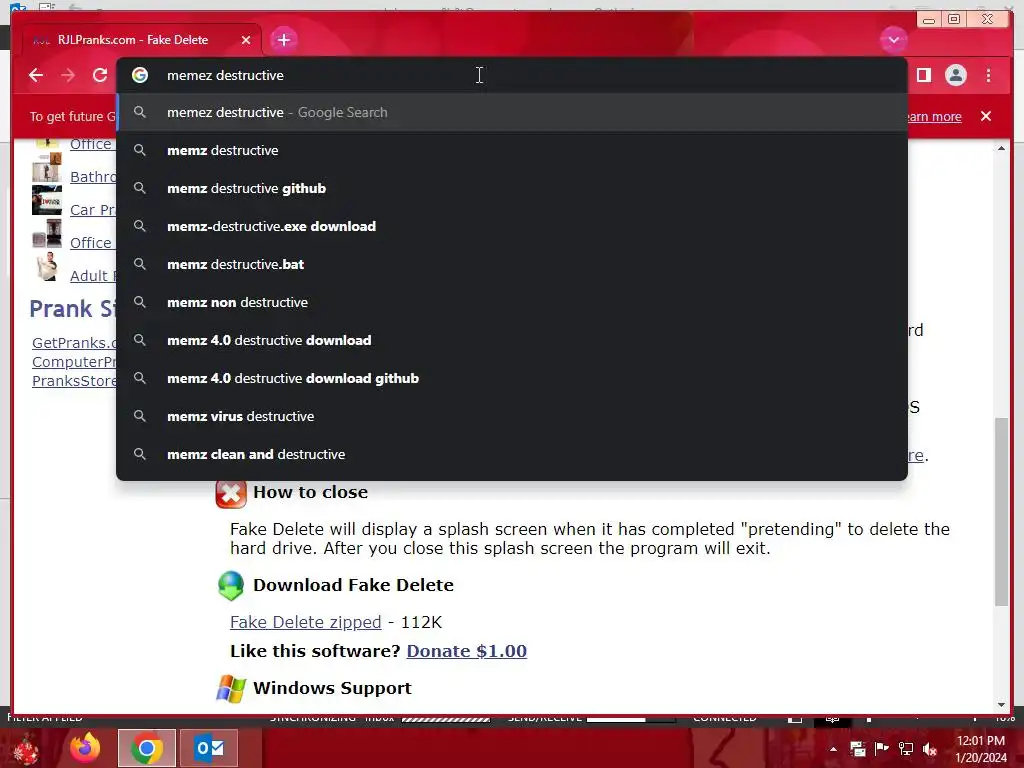The width and height of the screenshot is (1024, 768).
Task: Pick the 'memz 4.0 destructive download' suggestion
Action: coord(512,340)
